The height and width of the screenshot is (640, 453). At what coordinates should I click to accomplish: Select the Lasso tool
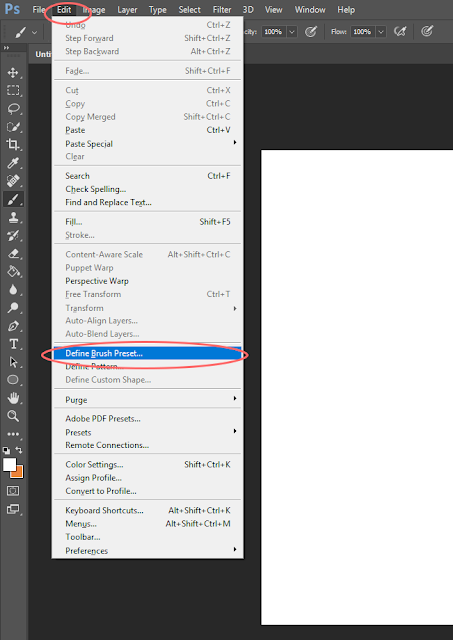13,109
